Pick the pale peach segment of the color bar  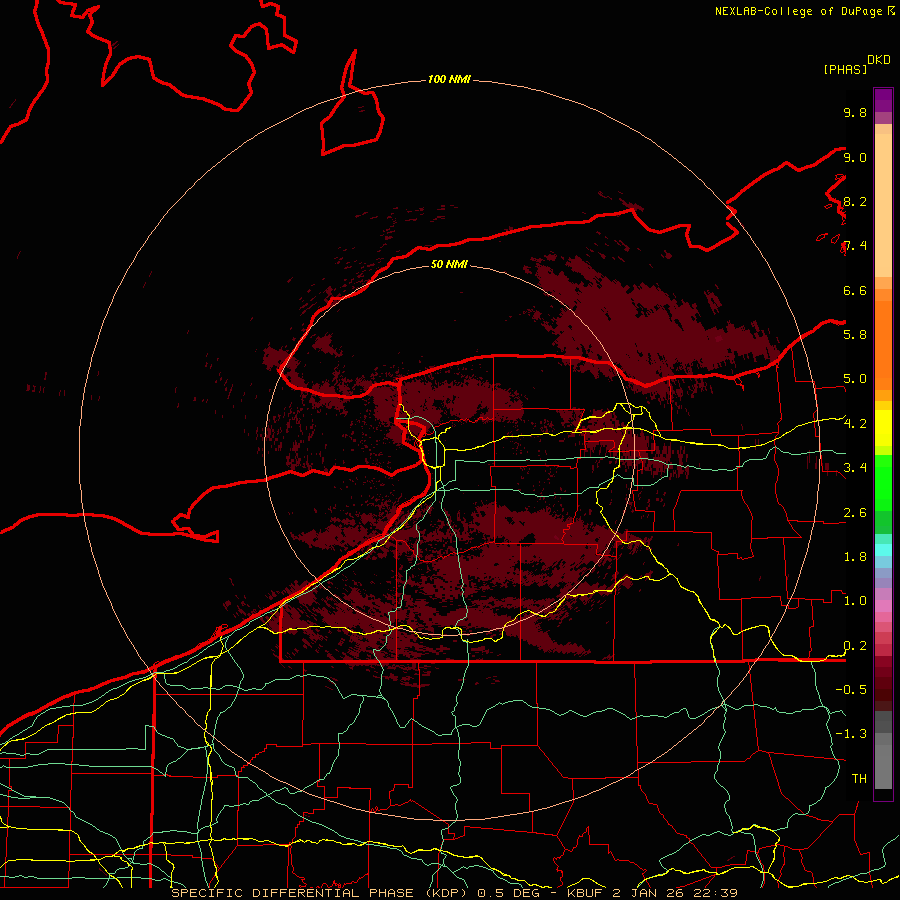coord(883,205)
